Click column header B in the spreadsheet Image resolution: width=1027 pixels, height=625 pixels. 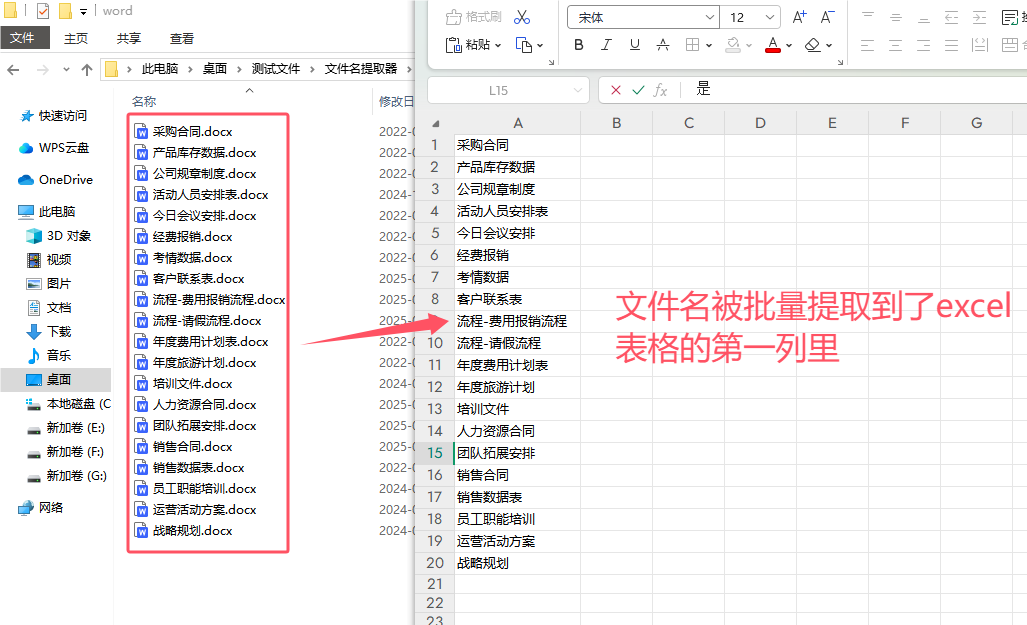click(x=616, y=123)
